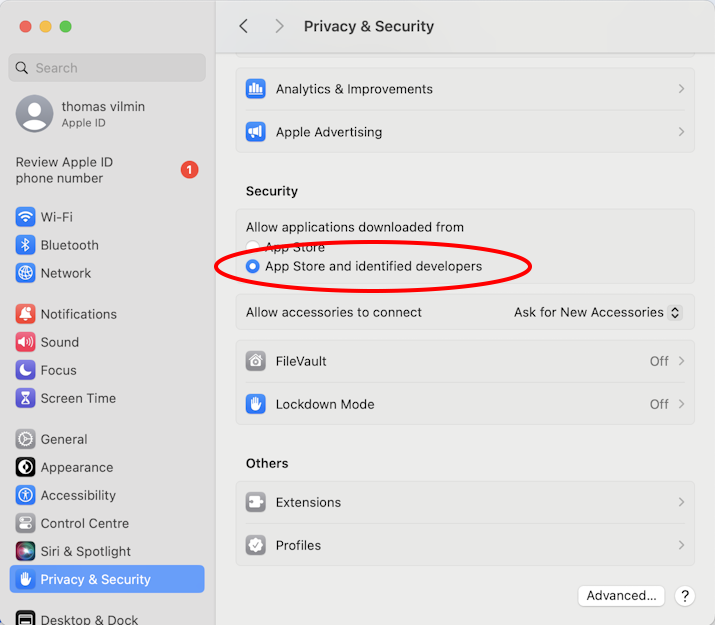Click the help question mark button

[685, 595]
